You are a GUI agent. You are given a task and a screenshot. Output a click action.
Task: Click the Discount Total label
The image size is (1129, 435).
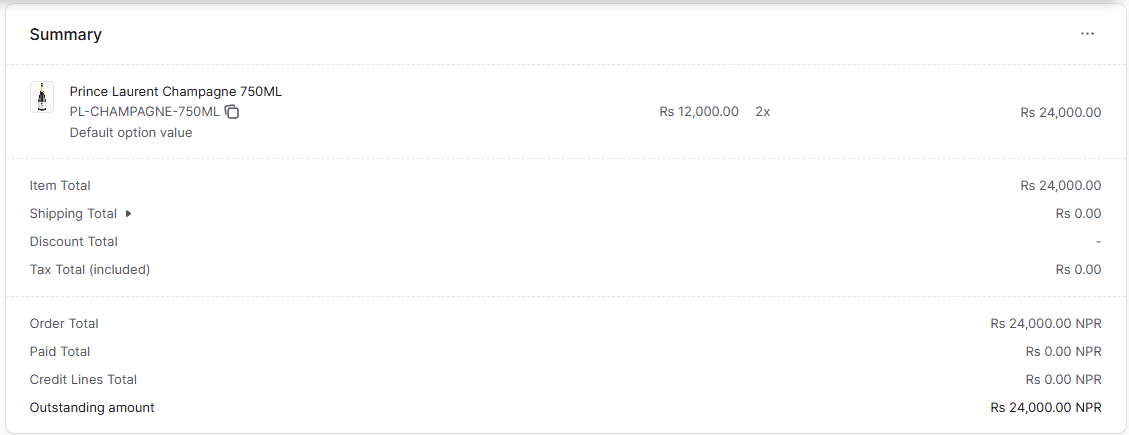[x=73, y=242]
